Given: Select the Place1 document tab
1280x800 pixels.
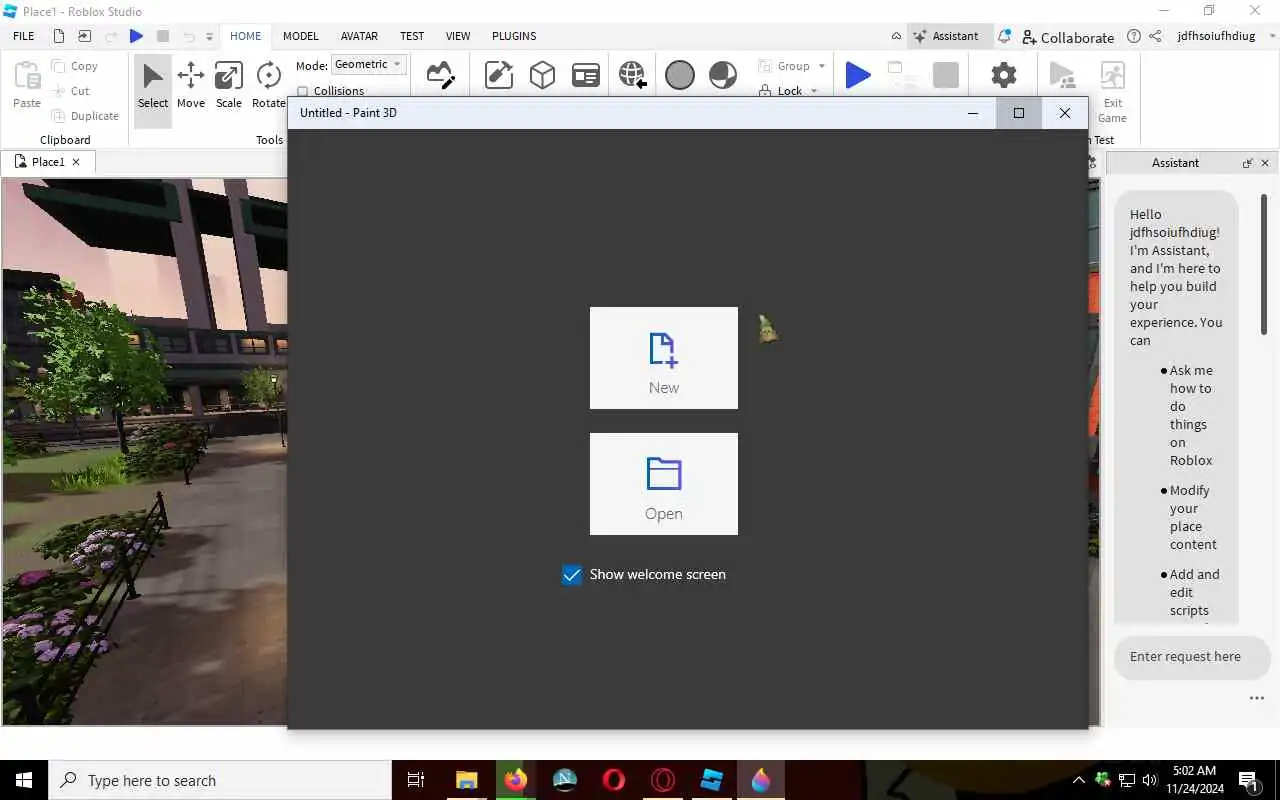Looking at the screenshot, I should [48, 162].
